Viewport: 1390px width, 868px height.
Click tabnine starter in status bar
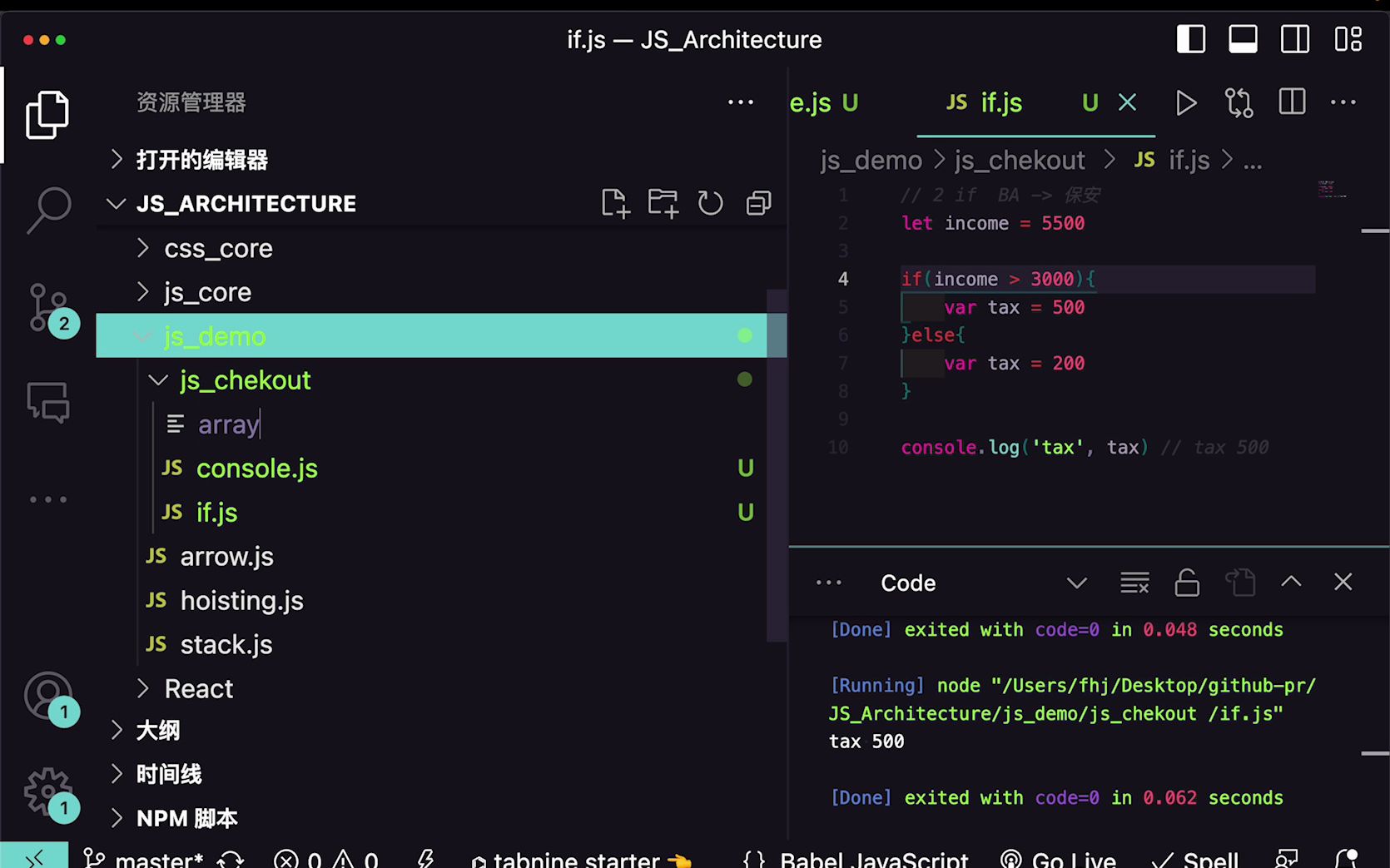point(582,860)
